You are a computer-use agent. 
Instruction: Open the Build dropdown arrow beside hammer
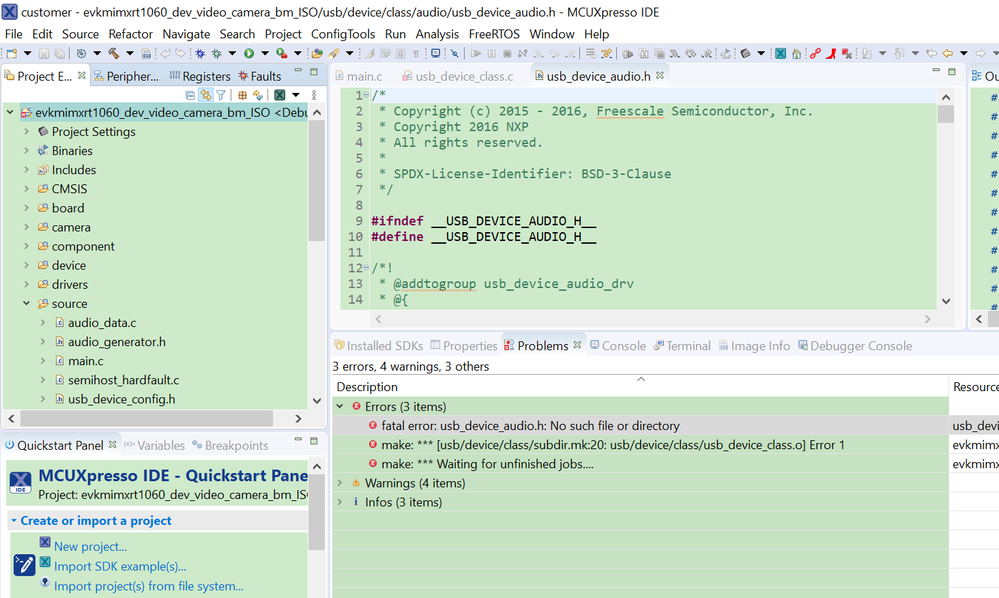pyautogui.click(x=129, y=53)
